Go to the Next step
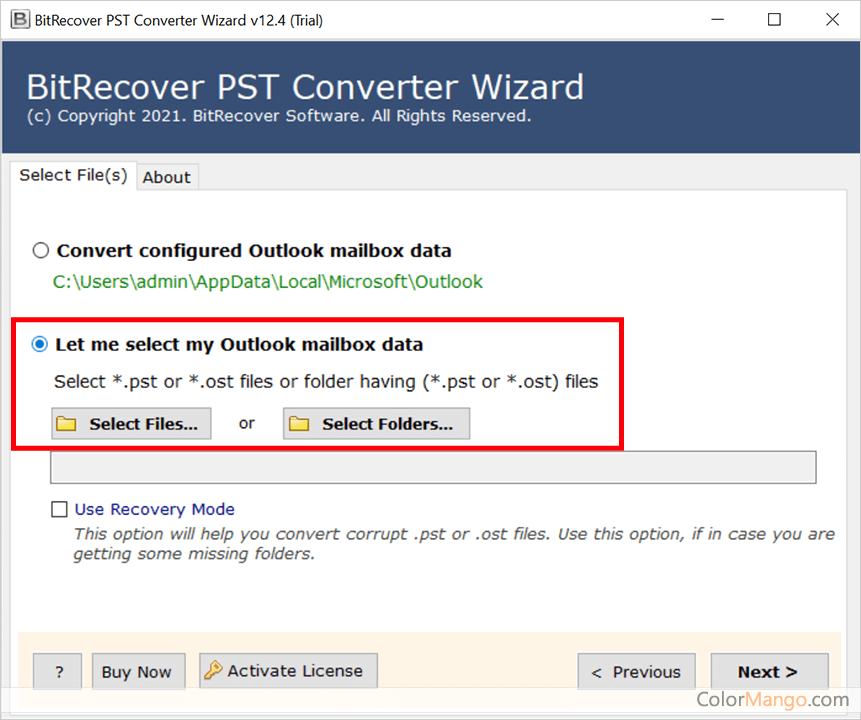The height and width of the screenshot is (720, 861). 769,671
